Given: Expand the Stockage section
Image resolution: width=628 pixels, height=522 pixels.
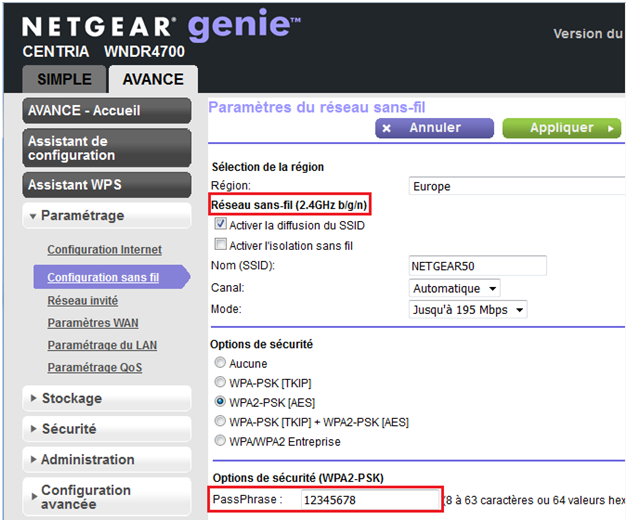Looking at the screenshot, I should [107, 398].
